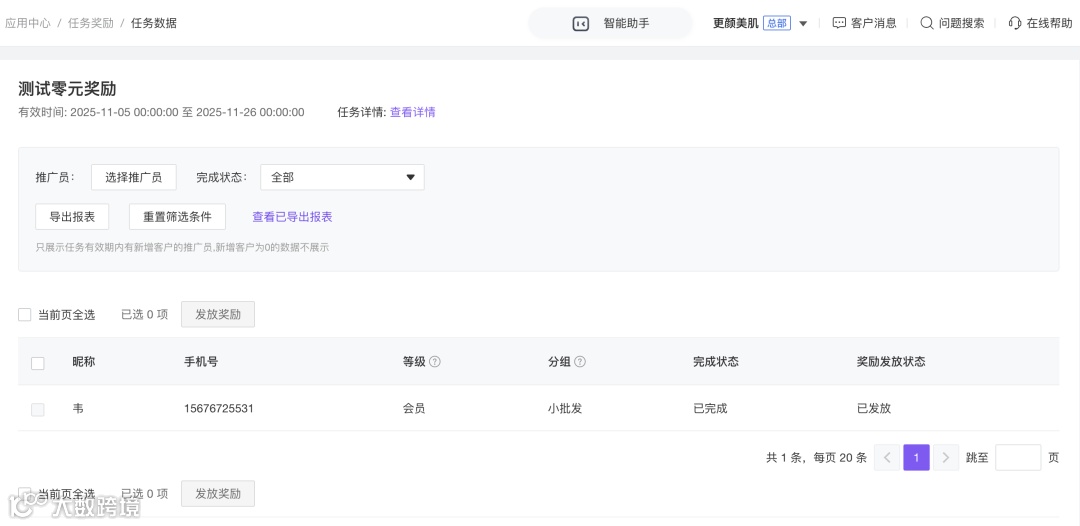Viewport: 1080px width, 526px height.
Task: Click help icon beside 分组 column
Action: click(580, 362)
